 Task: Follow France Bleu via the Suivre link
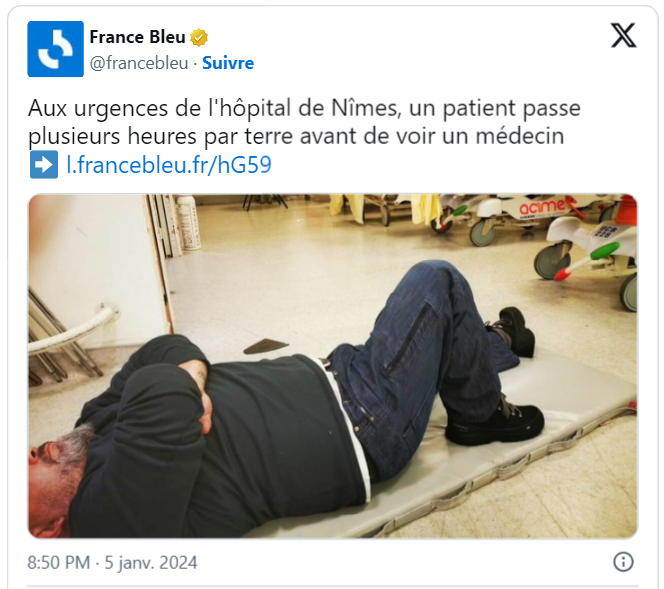tap(228, 63)
